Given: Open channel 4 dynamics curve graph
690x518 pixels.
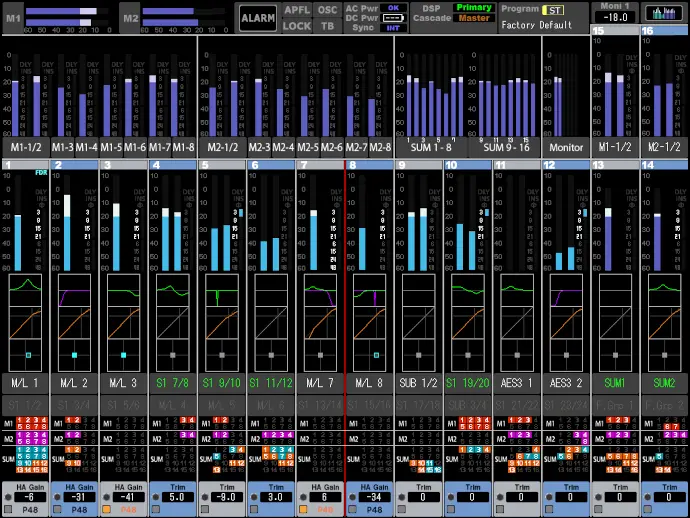Looking at the screenshot, I should [173, 323].
